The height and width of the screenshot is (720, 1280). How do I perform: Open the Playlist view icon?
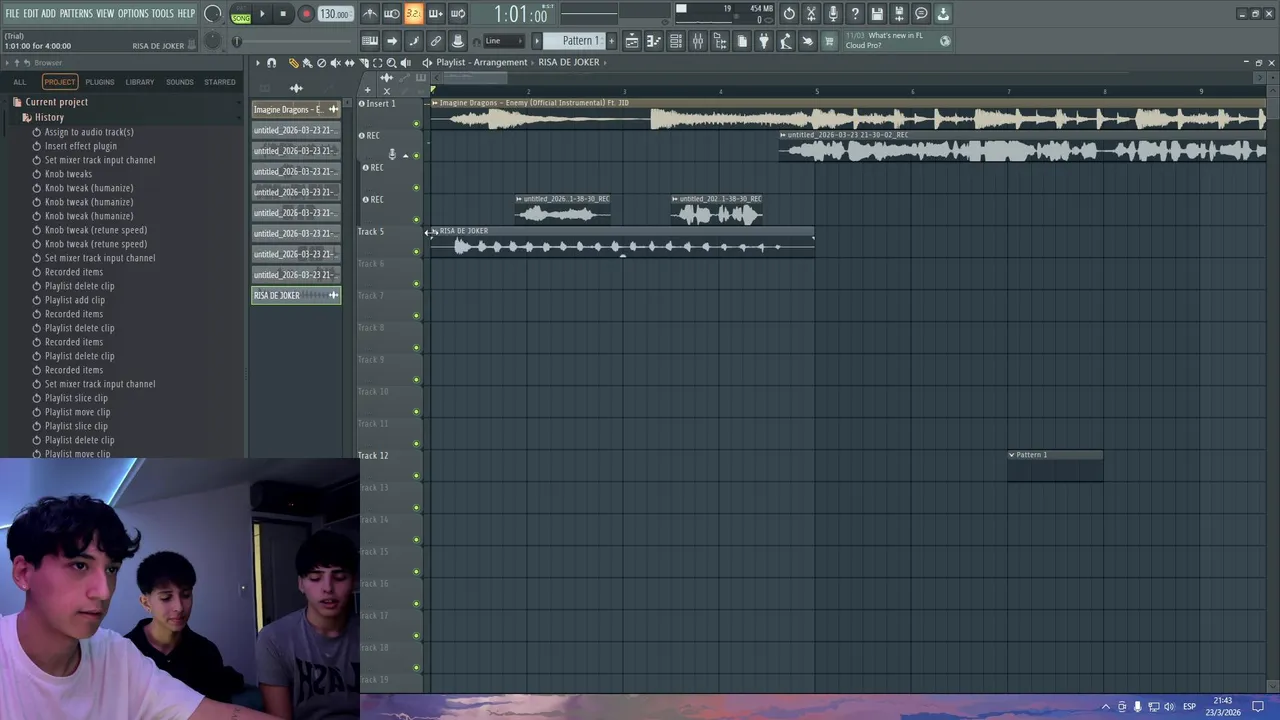(x=632, y=41)
